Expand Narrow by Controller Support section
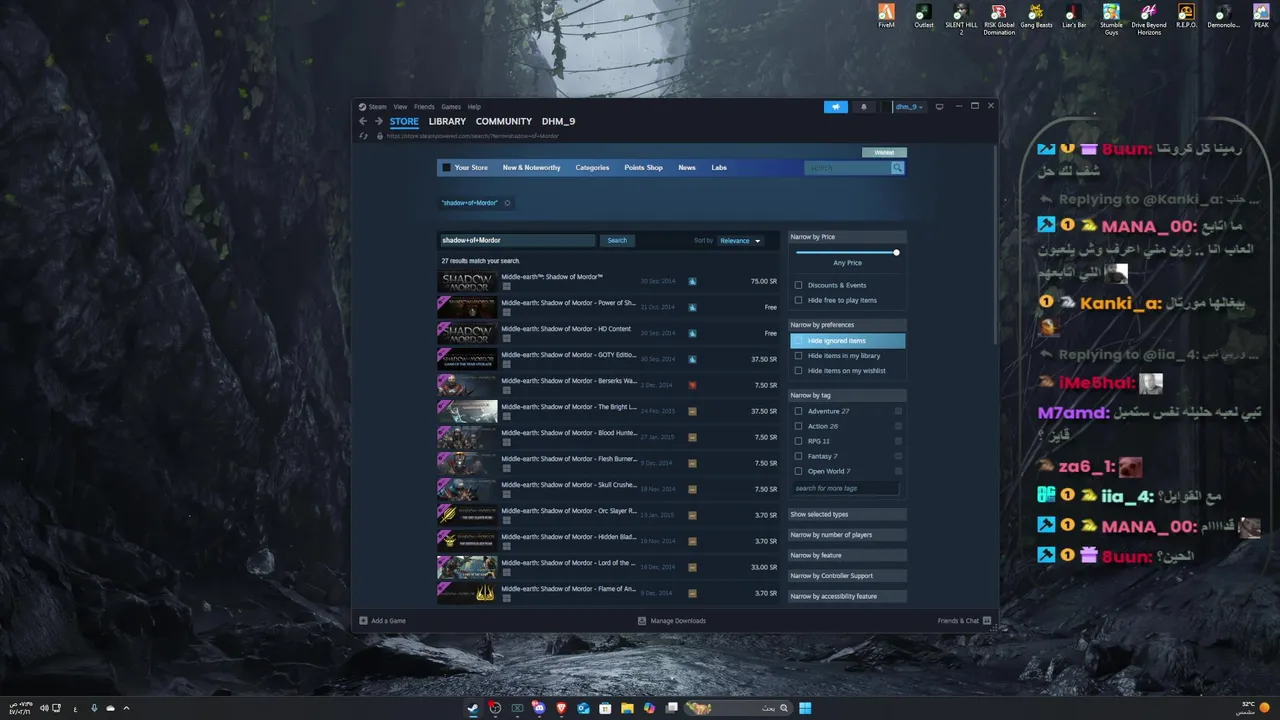Viewport: 1280px width, 720px height. pos(847,576)
